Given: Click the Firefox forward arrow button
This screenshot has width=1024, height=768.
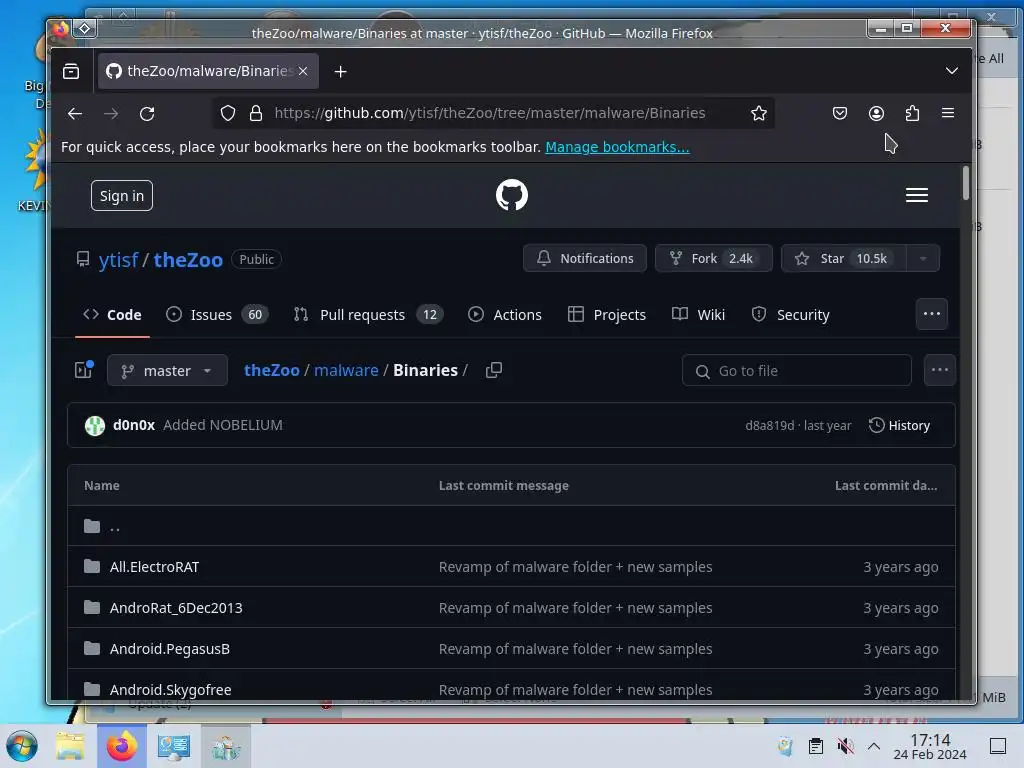Looking at the screenshot, I should click(111, 114).
